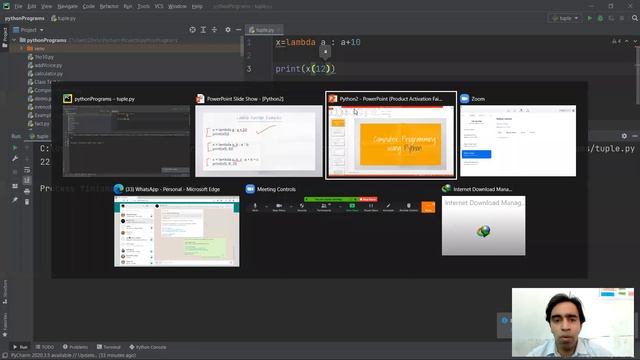Click the wrench icon in Run panel
Image resolution: width=640 pixels, height=360 pixels.
(x=15, y=158)
